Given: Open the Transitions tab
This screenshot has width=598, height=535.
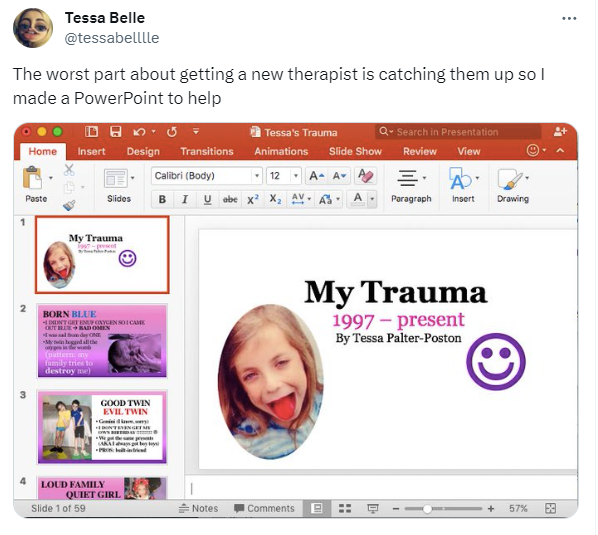Looking at the screenshot, I should 207,151.
